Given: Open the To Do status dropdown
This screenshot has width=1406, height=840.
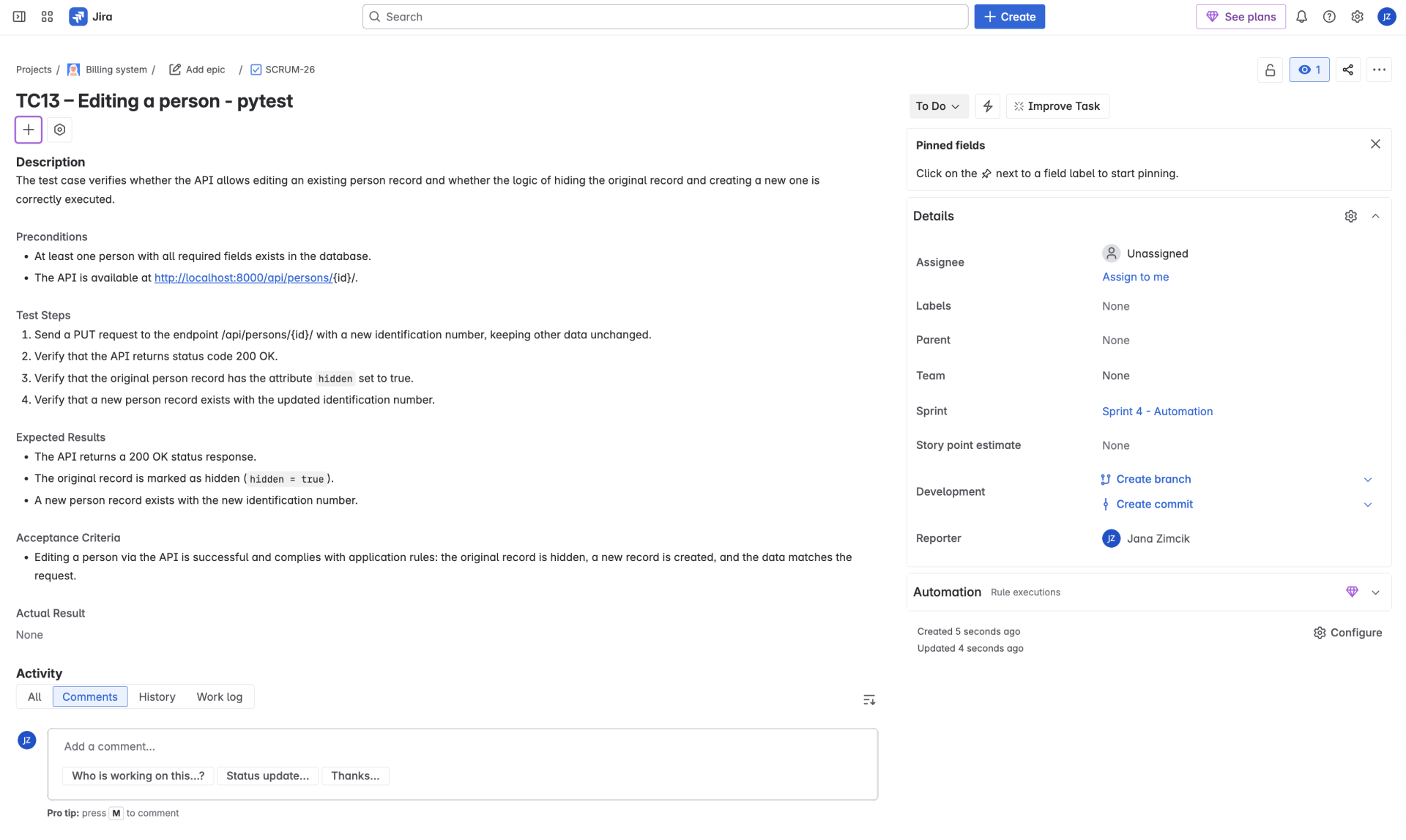Looking at the screenshot, I should pyautogui.click(x=937, y=106).
